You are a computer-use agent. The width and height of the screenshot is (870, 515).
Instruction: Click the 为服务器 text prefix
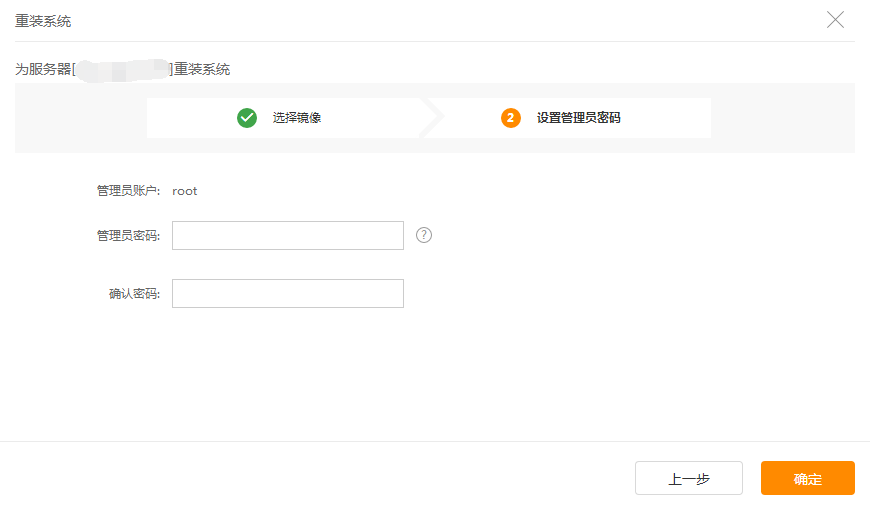(43, 70)
